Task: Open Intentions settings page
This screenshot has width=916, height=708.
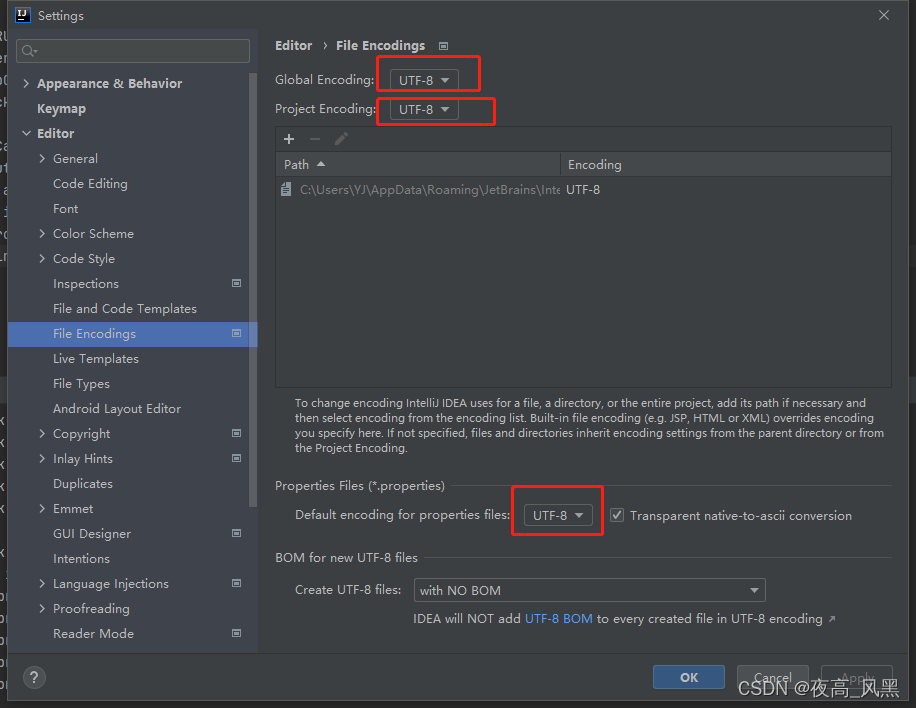Action: (81, 558)
